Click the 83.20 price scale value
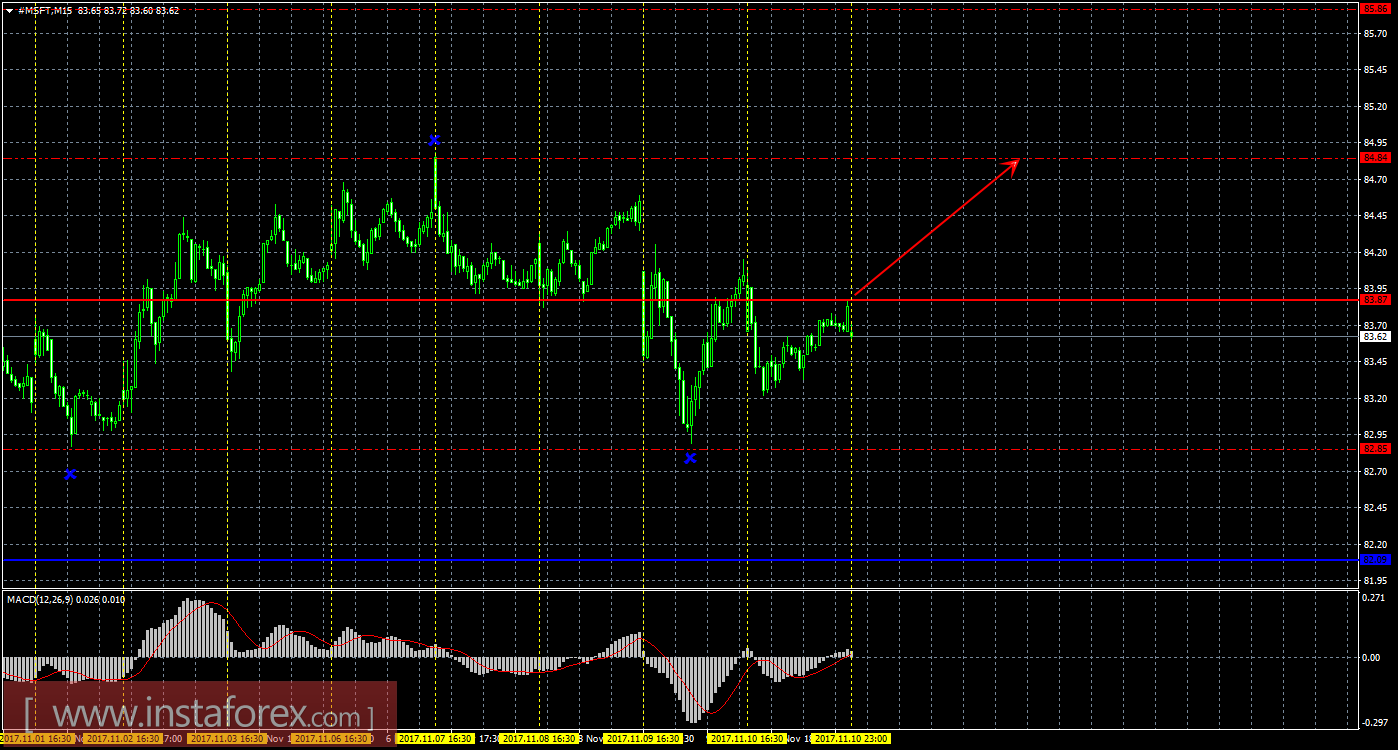The width and height of the screenshot is (1398, 750). tap(1375, 398)
